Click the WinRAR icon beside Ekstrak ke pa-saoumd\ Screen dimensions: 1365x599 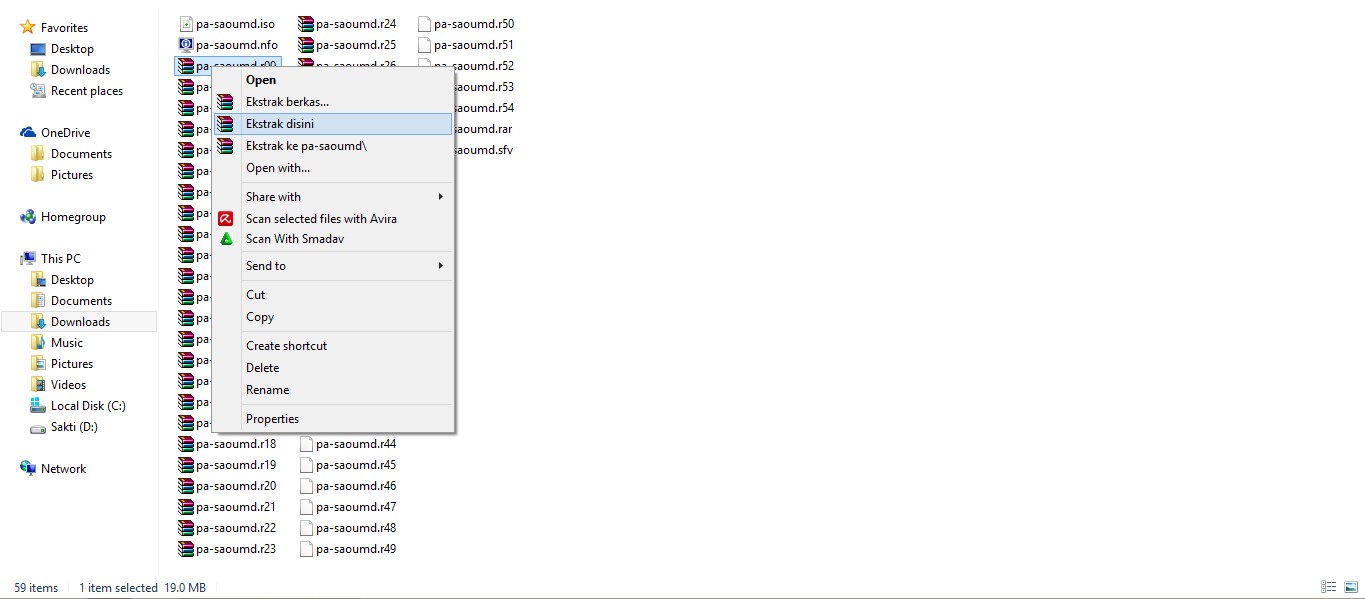[x=226, y=146]
